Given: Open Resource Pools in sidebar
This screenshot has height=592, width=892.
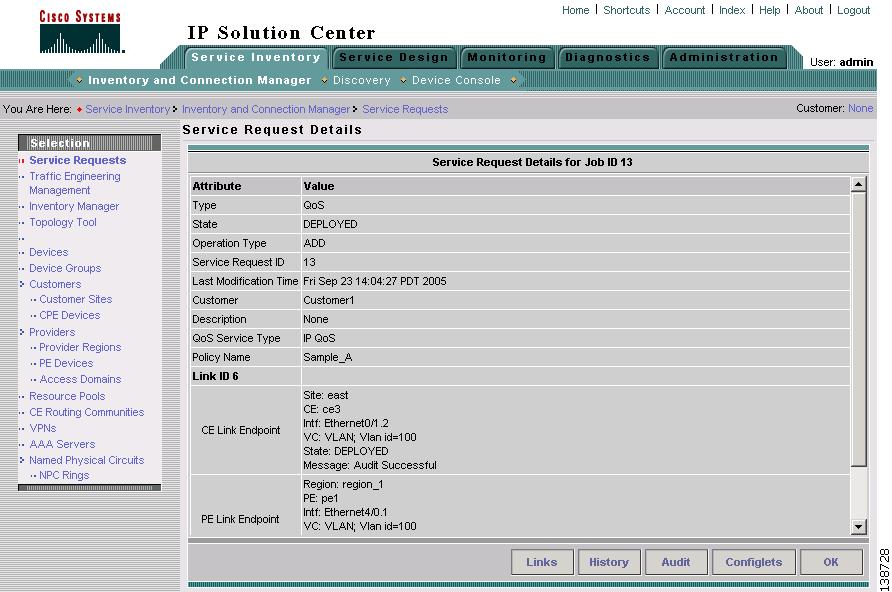Looking at the screenshot, I should 67,396.
